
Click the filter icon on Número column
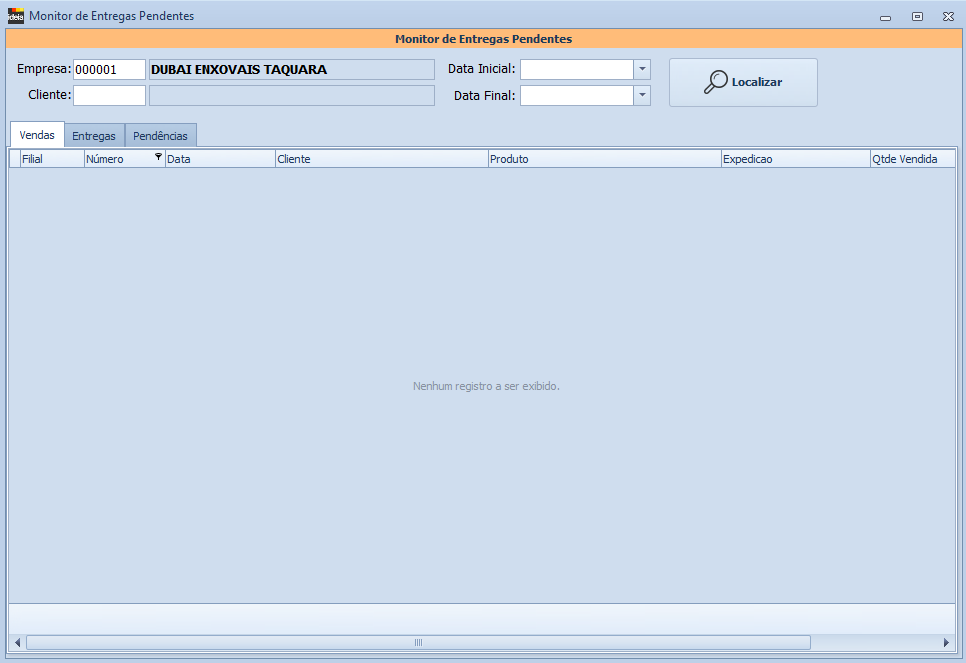coord(158,157)
